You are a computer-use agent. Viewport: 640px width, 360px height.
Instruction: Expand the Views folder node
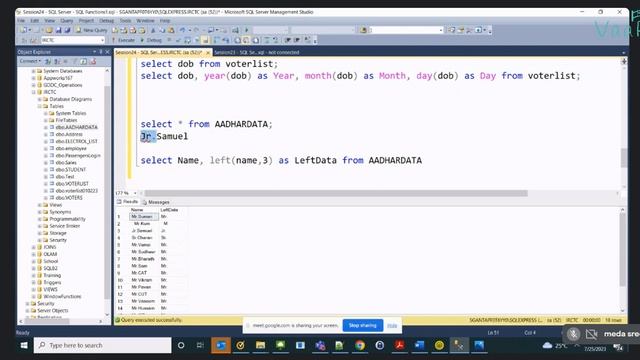pos(40,205)
